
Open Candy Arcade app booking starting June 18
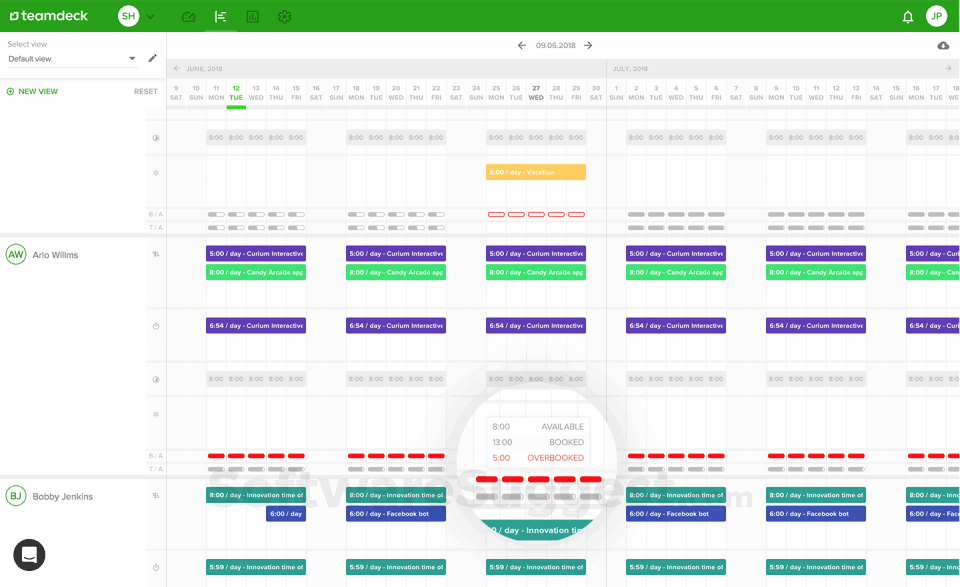point(396,272)
